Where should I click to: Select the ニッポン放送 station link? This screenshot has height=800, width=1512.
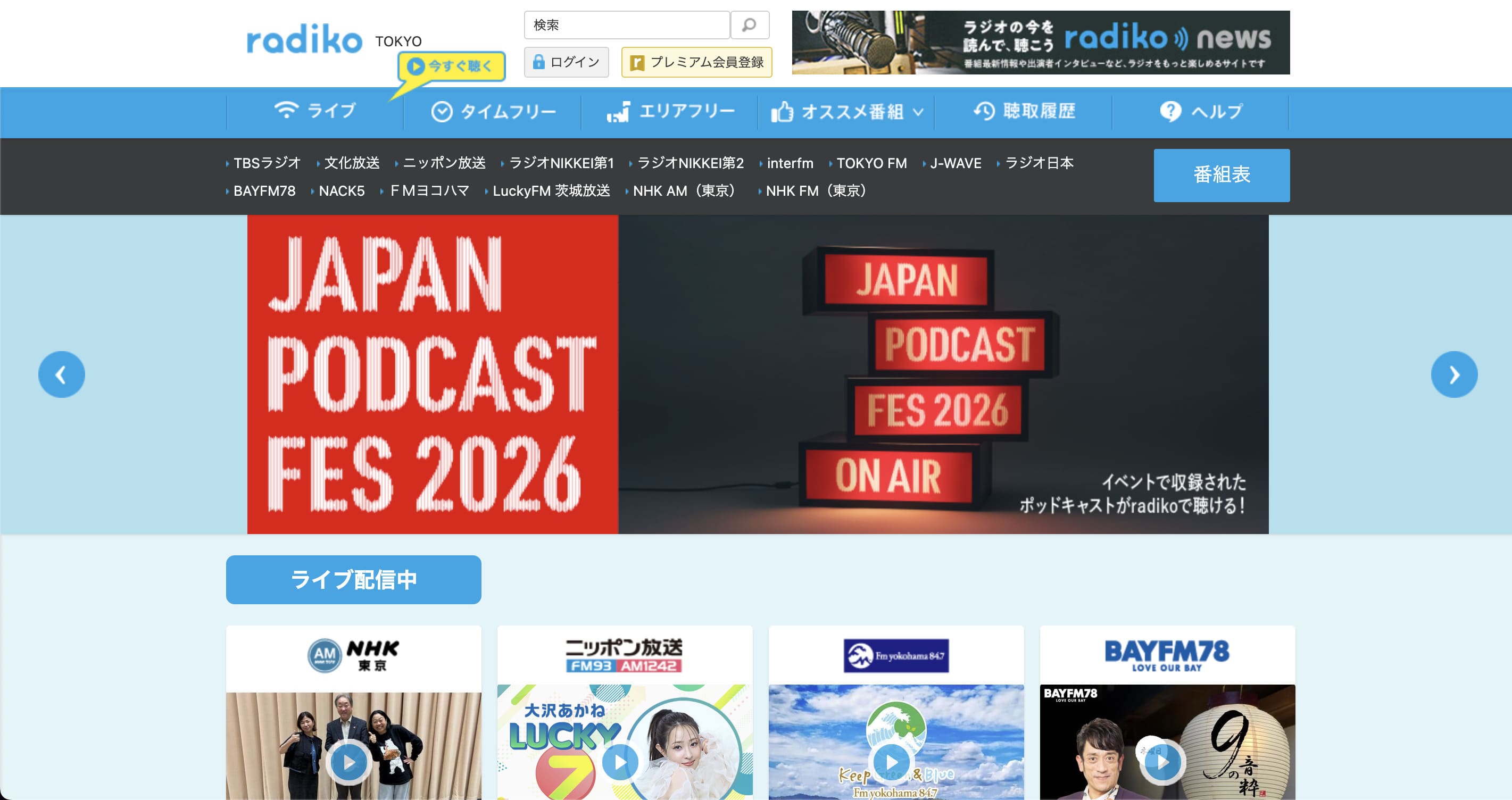tap(444, 163)
